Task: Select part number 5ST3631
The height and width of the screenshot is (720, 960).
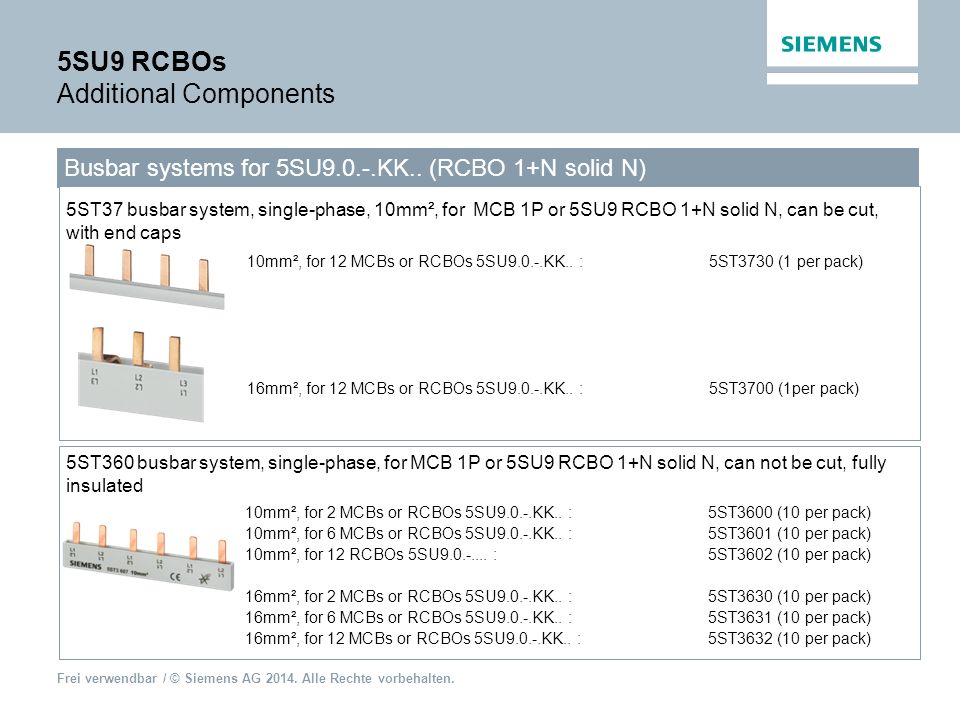Action: tap(789, 617)
